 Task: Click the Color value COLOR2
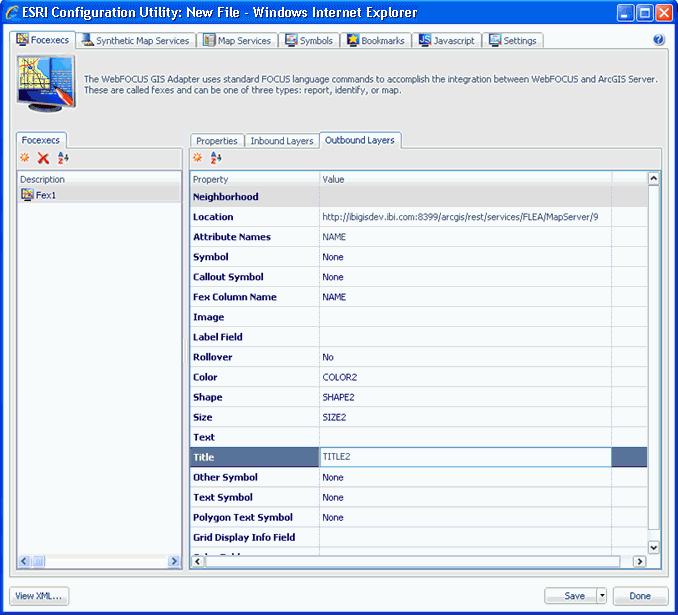click(x=340, y=377)
